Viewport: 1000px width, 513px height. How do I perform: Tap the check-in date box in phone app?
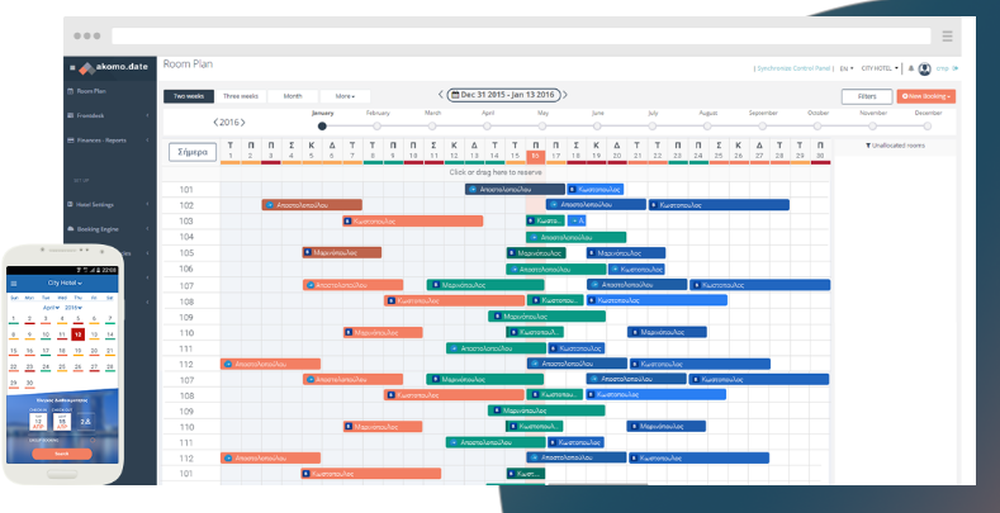(38, 422)
